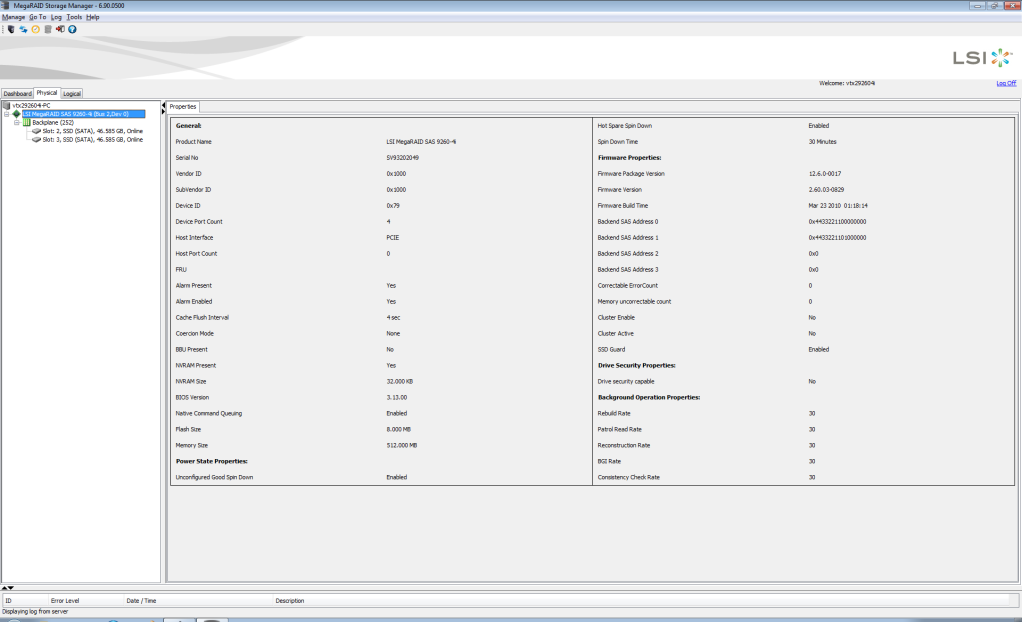Select Slot 3 SSD drive in tree
Image resolution: width=1022 pixels, height=622 pixels.
[93, 140]
